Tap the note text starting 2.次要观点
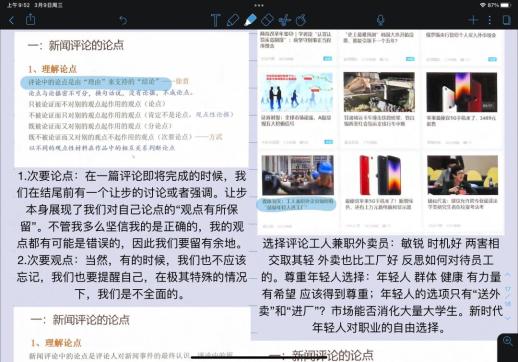Image resolution: width=518 pixels, height=362 pixels. (132, 277)
